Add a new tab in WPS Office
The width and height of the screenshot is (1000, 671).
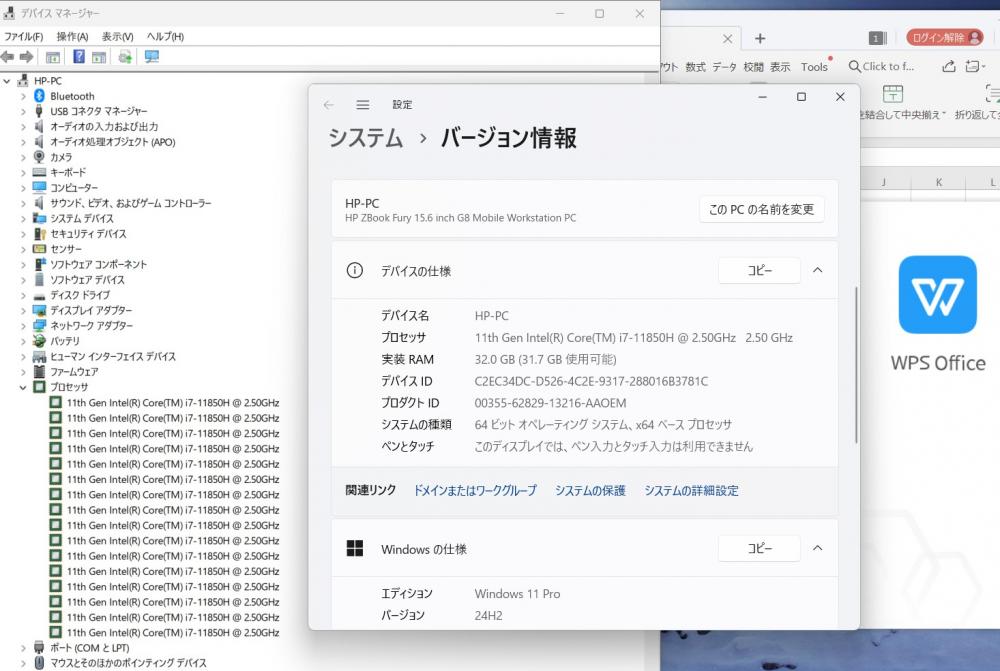pos(760,39)
